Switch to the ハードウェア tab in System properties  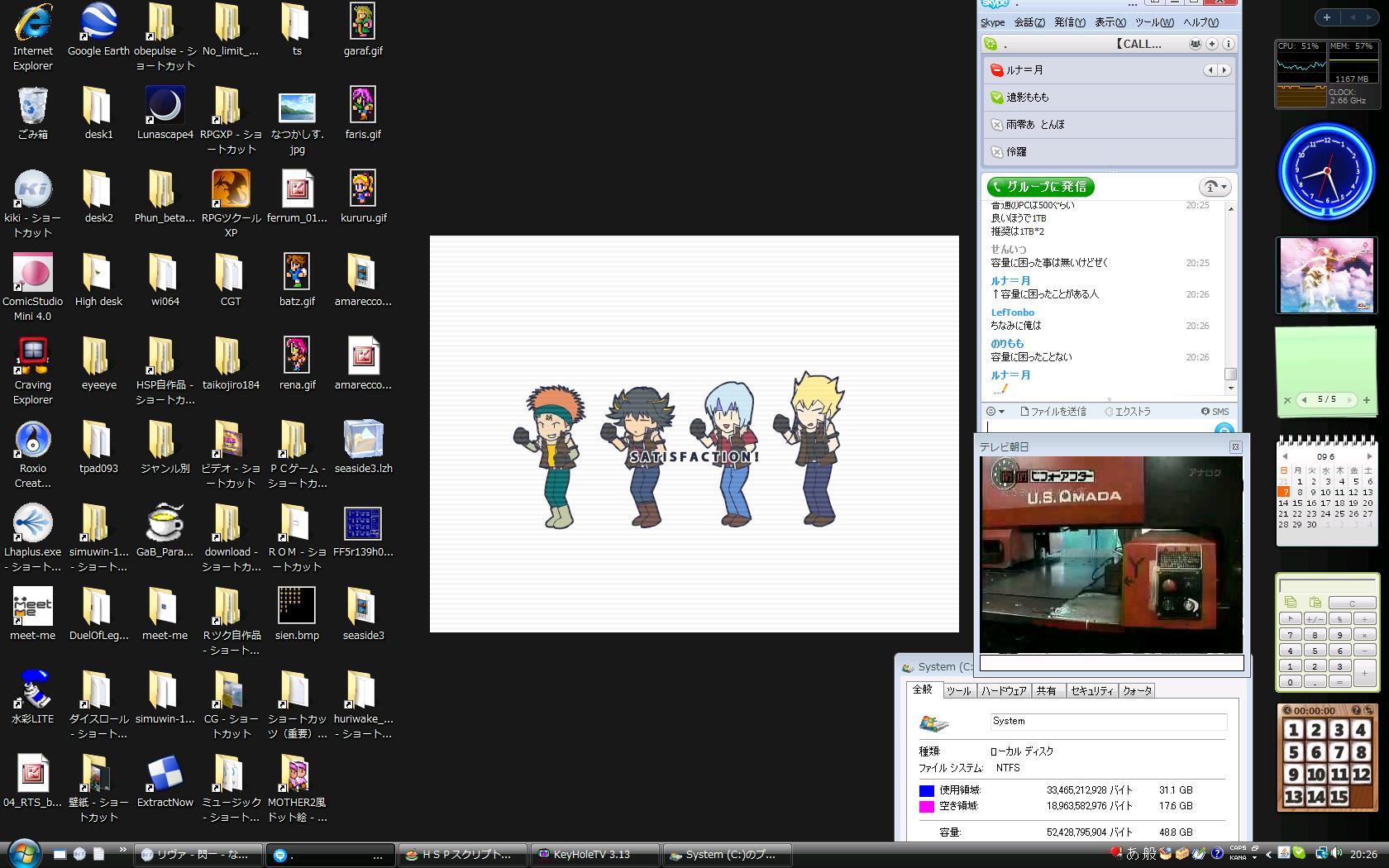tap(1004, 691)
